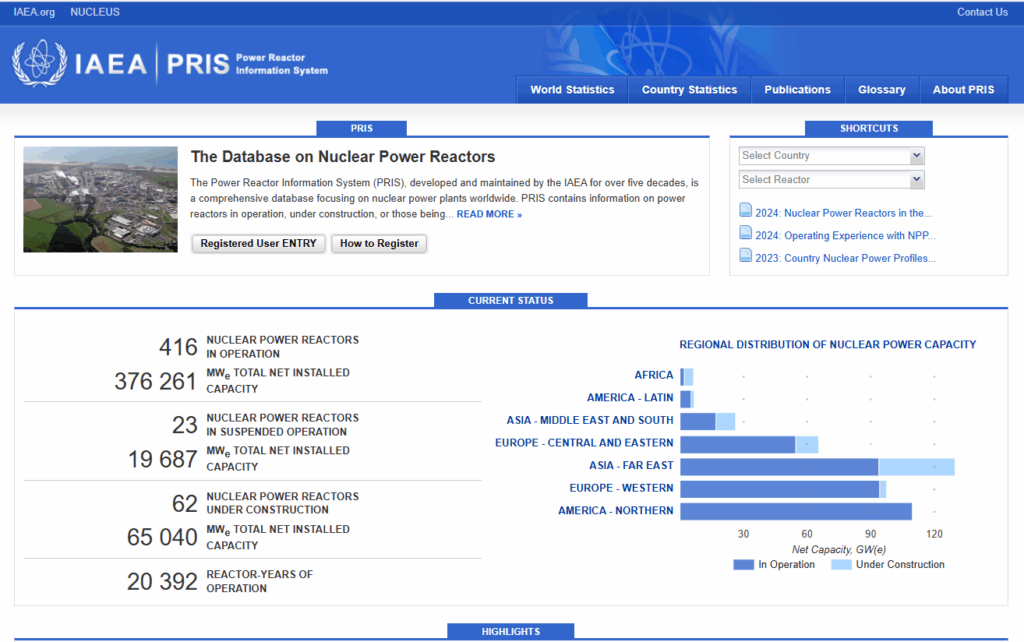1024x642 pixels.
Task: Visit the NUCLEUS link in top bar
Action: 95,12
